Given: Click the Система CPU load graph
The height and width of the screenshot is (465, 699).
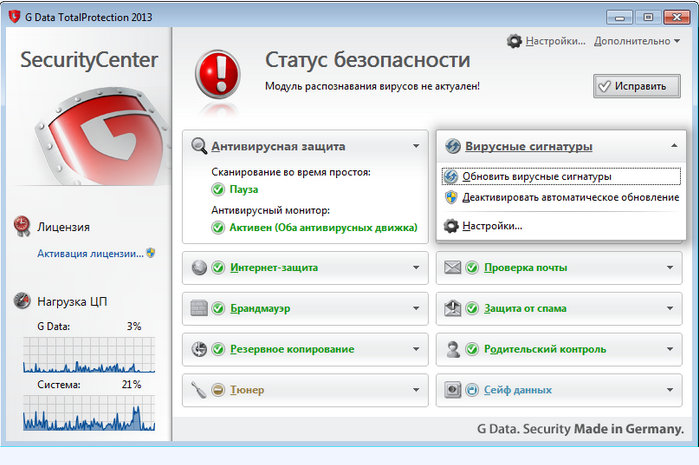Looking at the screenshot, I should 89,413.
